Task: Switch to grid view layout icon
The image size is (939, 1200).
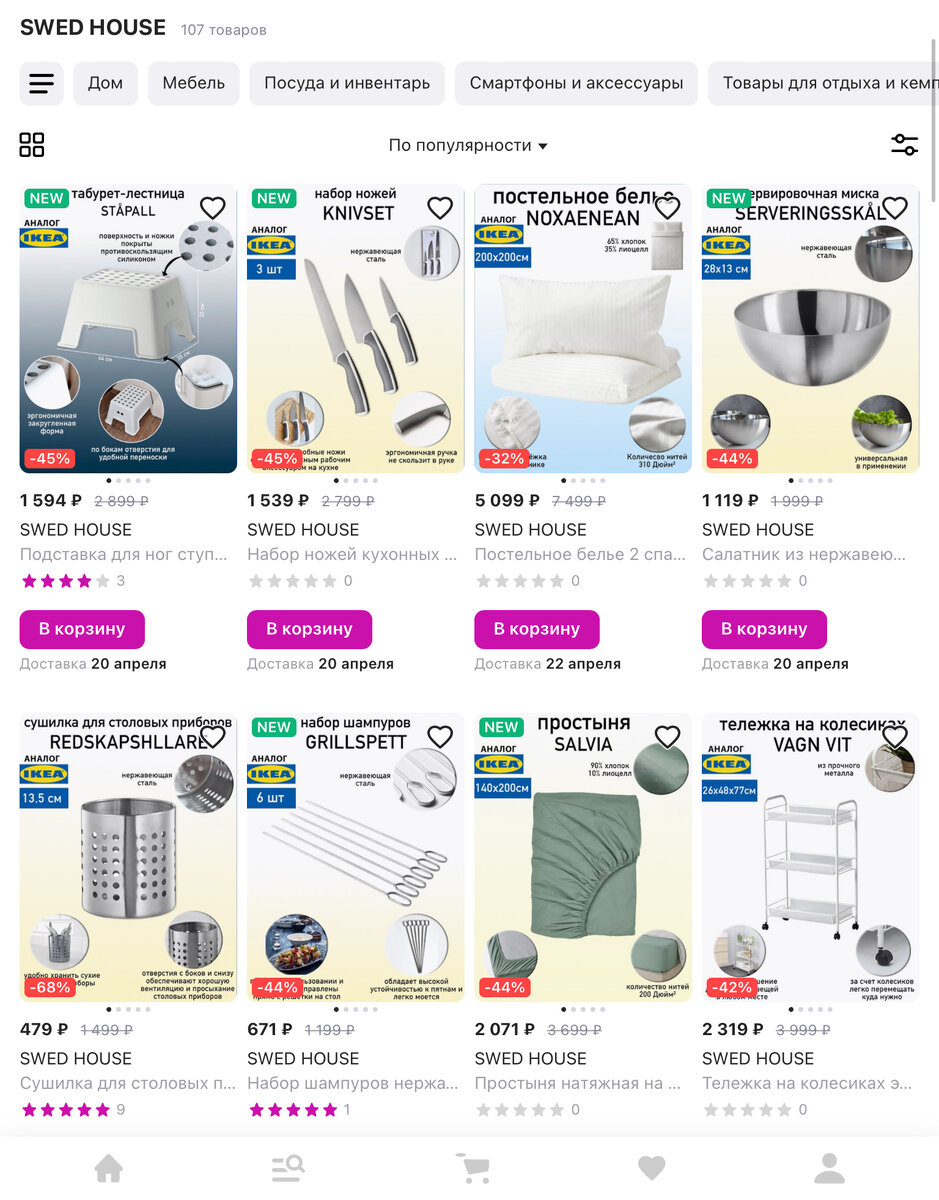Action: 32,145
